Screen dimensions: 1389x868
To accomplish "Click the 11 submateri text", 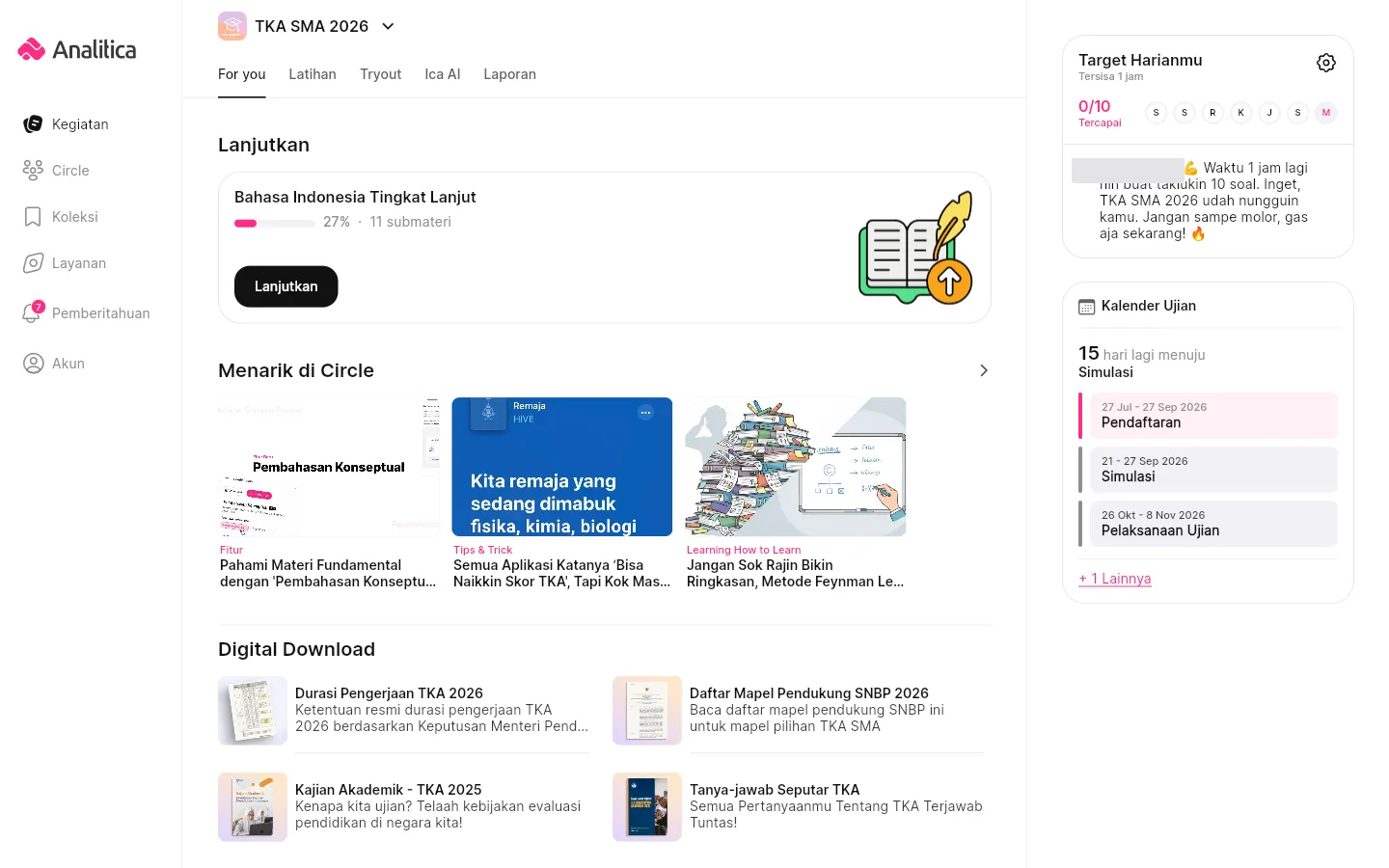I will point(410,222).
